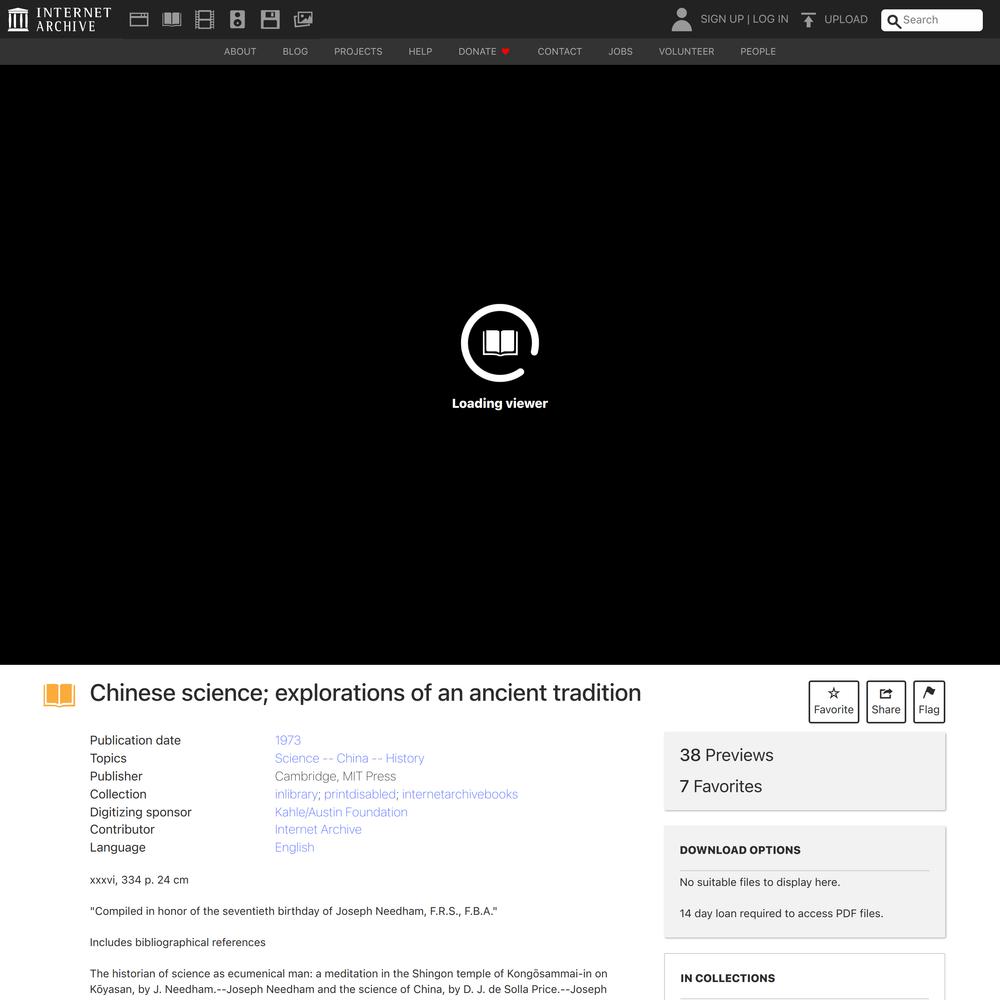Open the CONTACT menu item
1000x1000 pixels.
[x=560, y=52]
